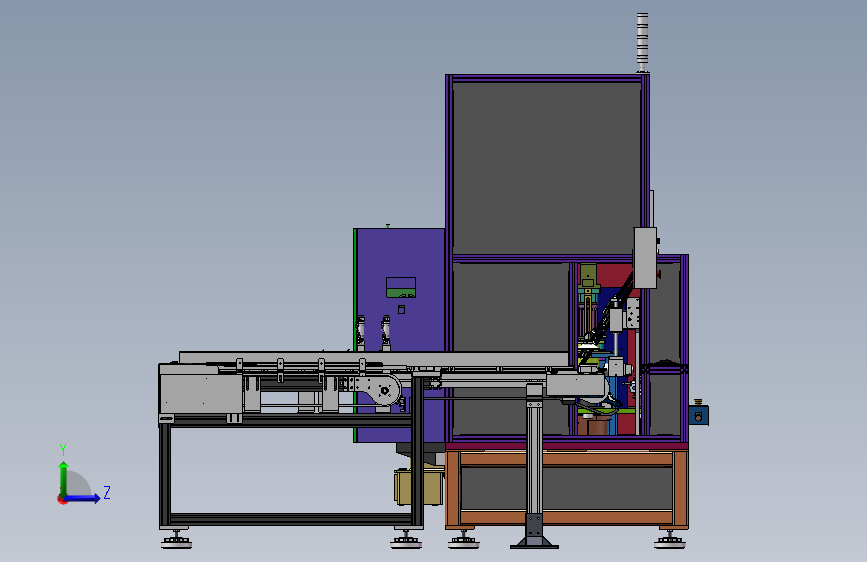Viewport: 867px width, 562px height.
Task: Pick the dark panel inside the orange base frame
Action: pos(567,488)
